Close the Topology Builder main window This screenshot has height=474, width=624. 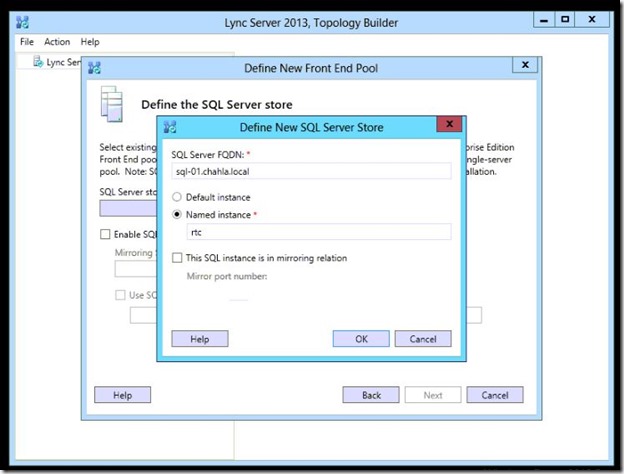pos(592,20)
